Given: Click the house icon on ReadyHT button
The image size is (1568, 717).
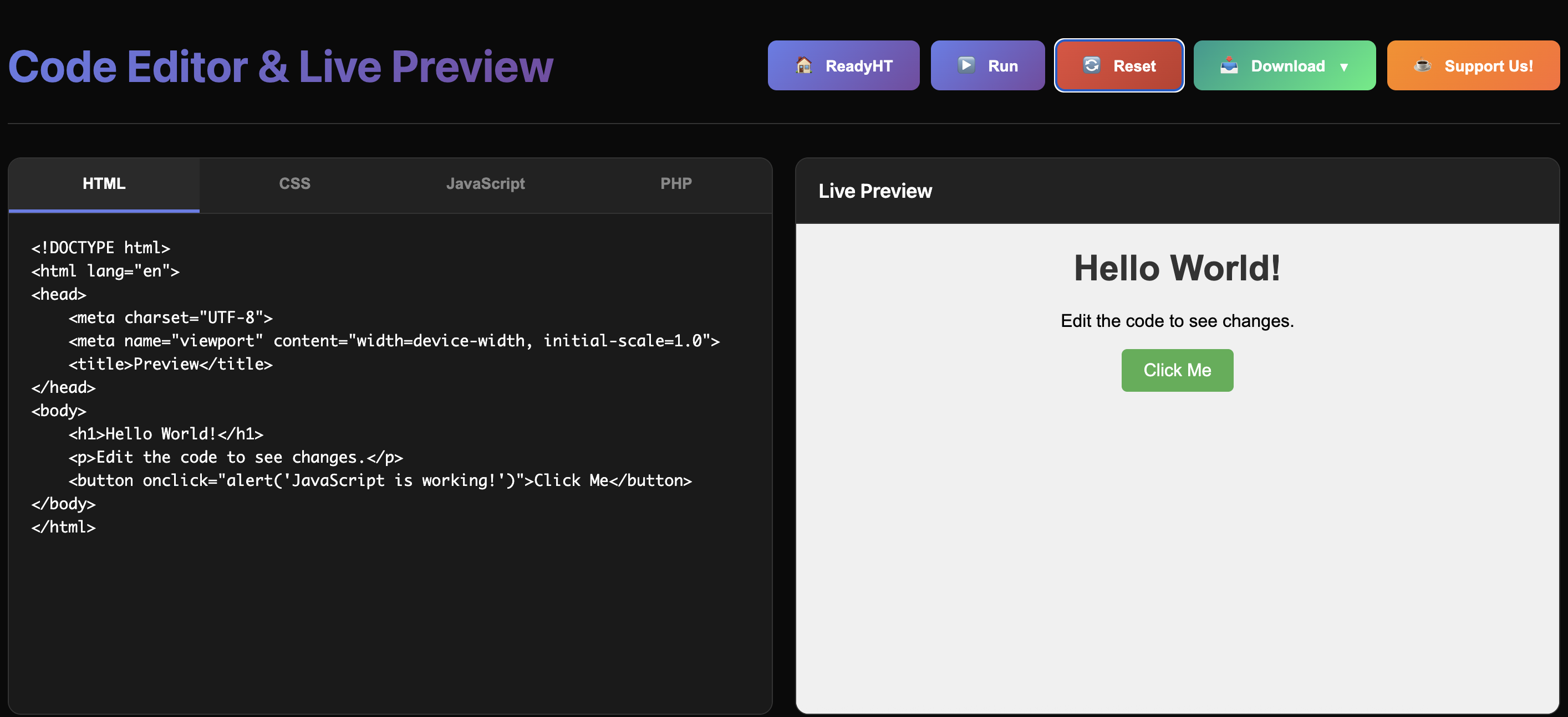Looking at the screenshot, I should tap(803, 65).
